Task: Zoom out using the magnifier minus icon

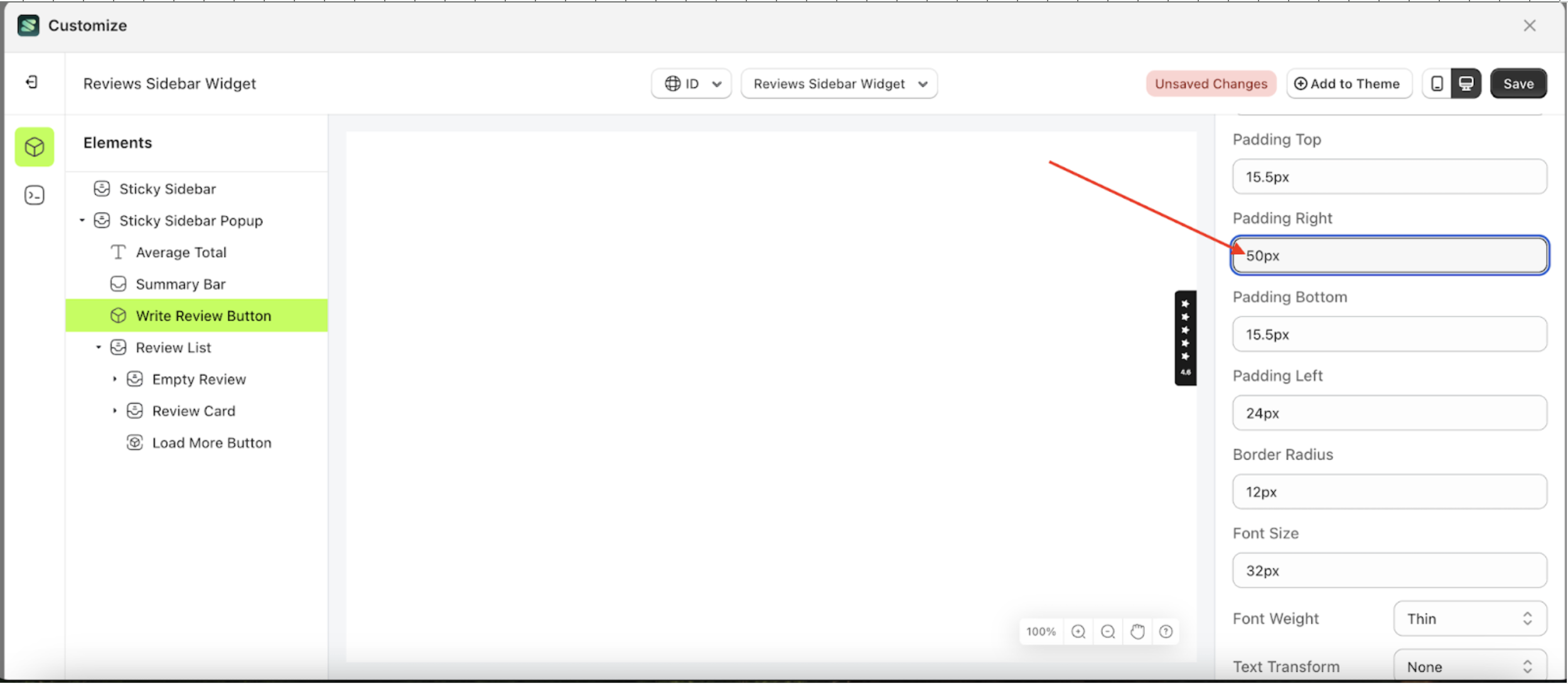Action: point(1109,631)
